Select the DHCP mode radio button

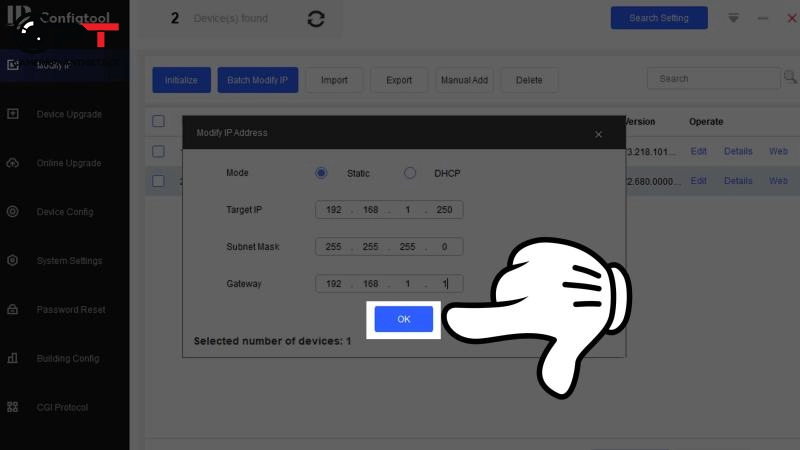click(x=410, y=173)
